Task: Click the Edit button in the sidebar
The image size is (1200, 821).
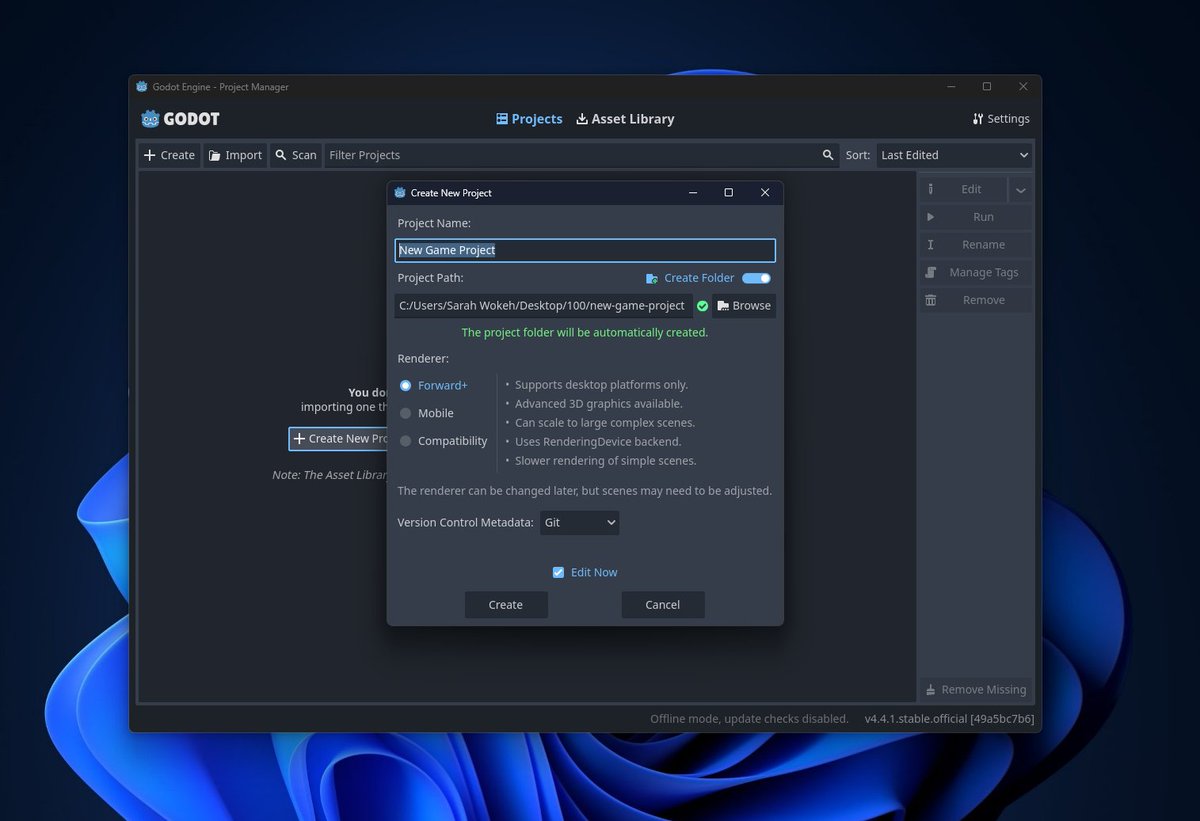Action: [963, 189]
